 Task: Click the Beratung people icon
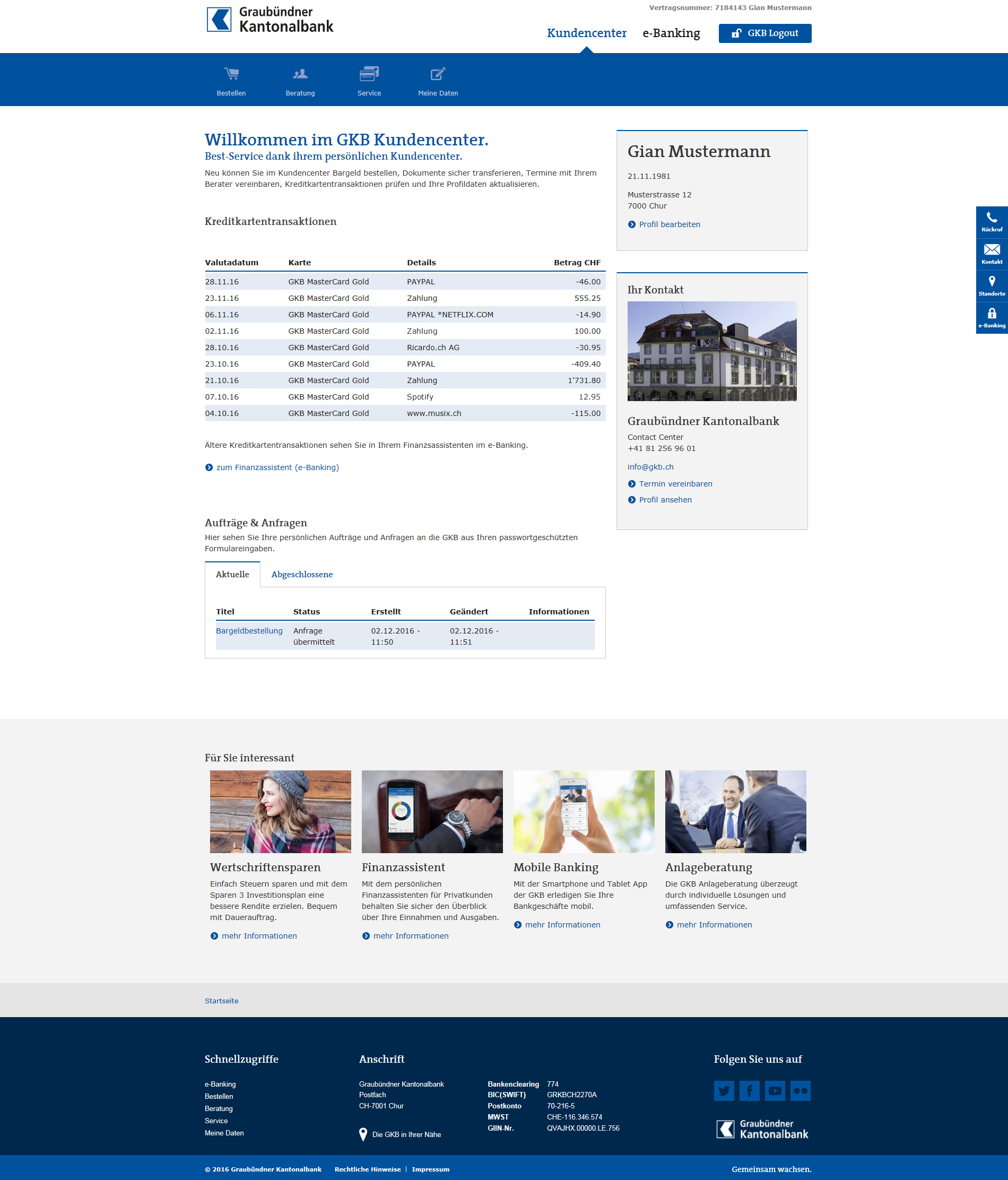300,74
